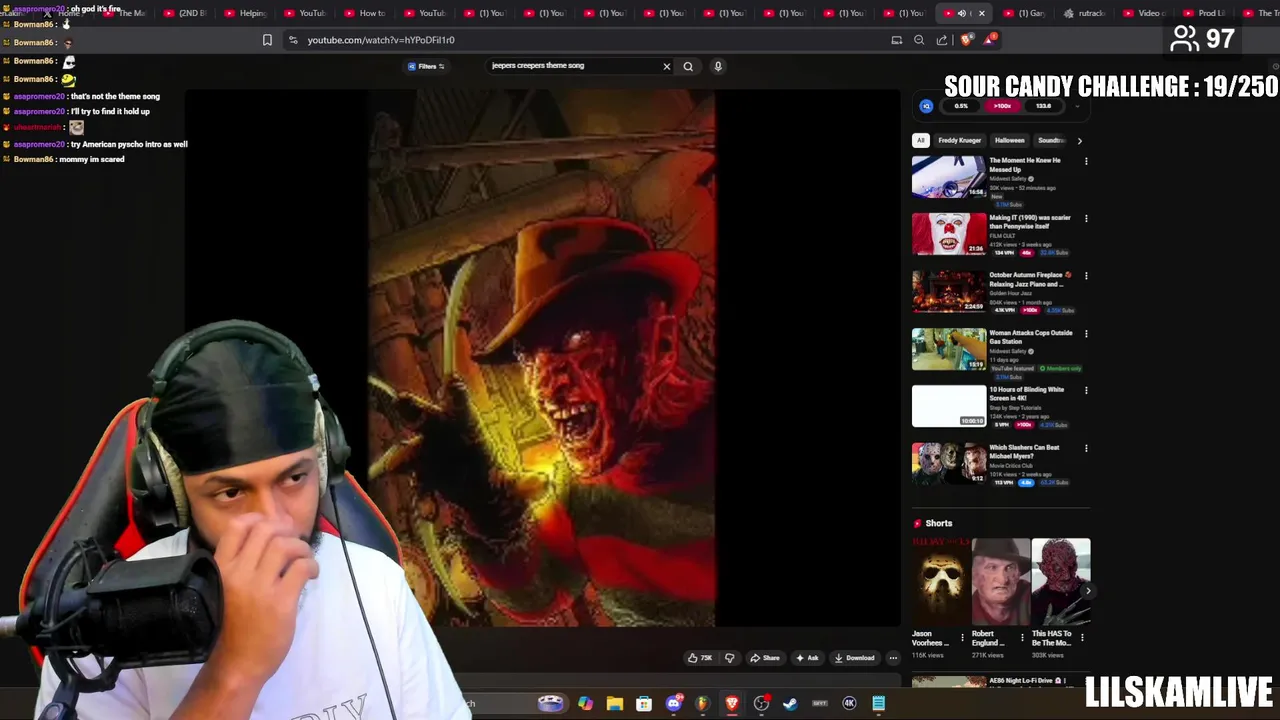The image size is (1280, 720).
Task: Open more actions ellipsis under the video
Action: click(x=893, y=658)
